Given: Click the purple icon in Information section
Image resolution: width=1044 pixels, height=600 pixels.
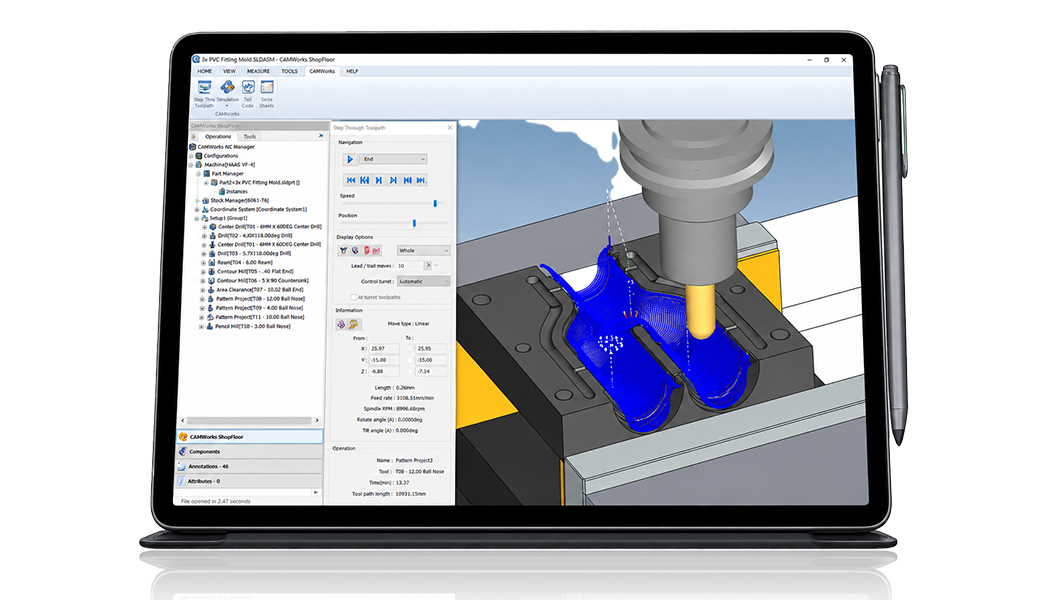Looking at the screenshot, I should point(341,324).
